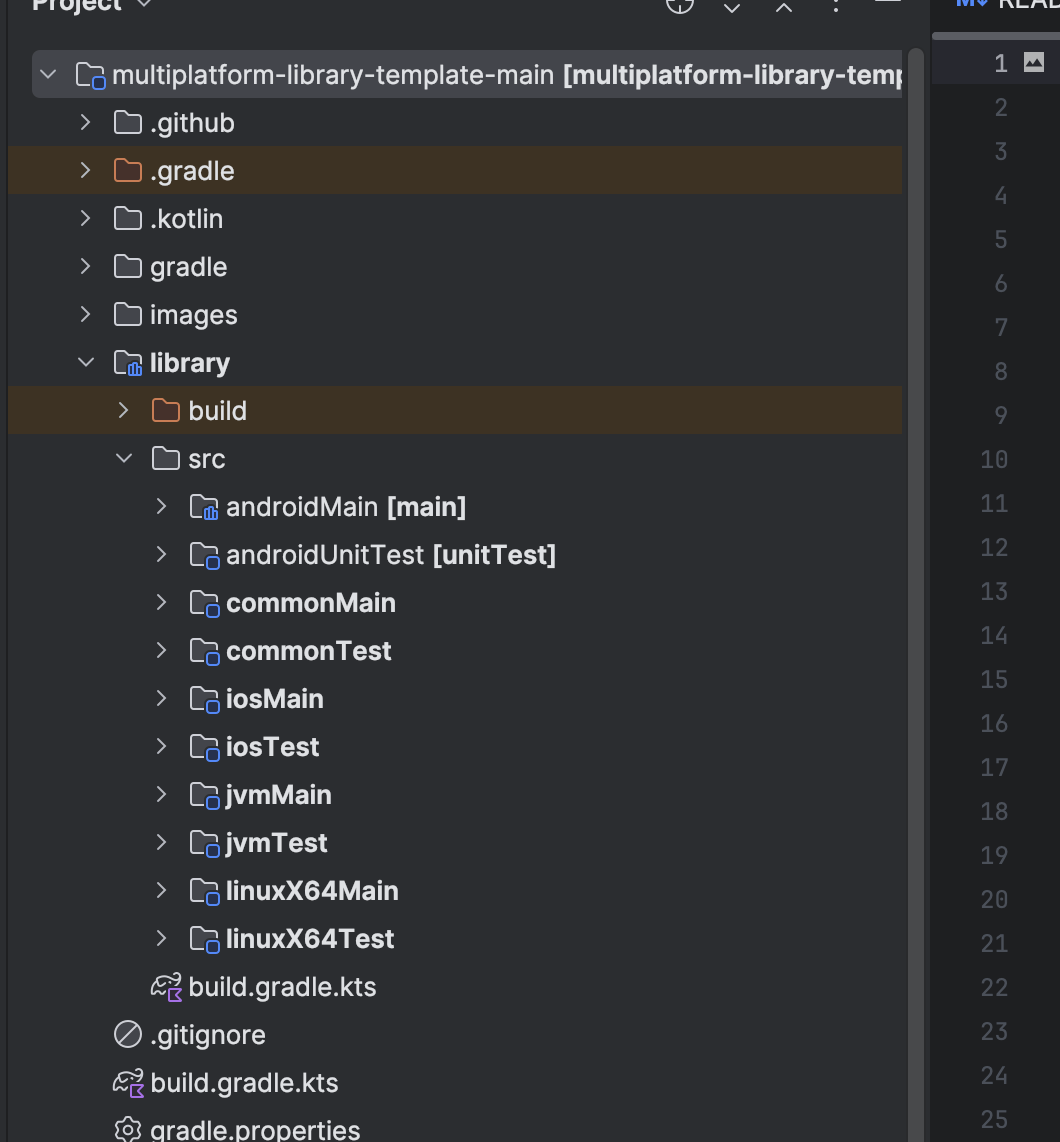Select the build folder under library
The height and width of the screenshot is (1142, 1060).
(x=218, y=410)
